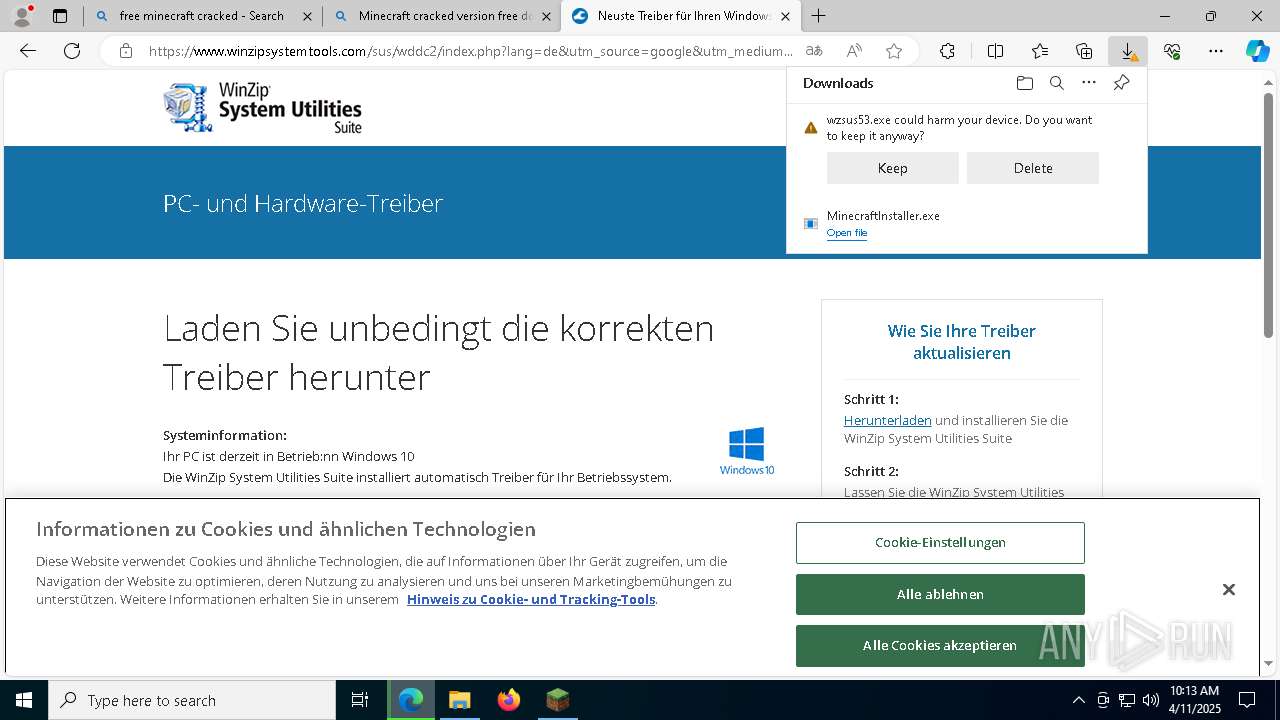The height and width of the screenshot is (720, 1280).
Task: Open the taskbar clock and date
Action: 1194,700
